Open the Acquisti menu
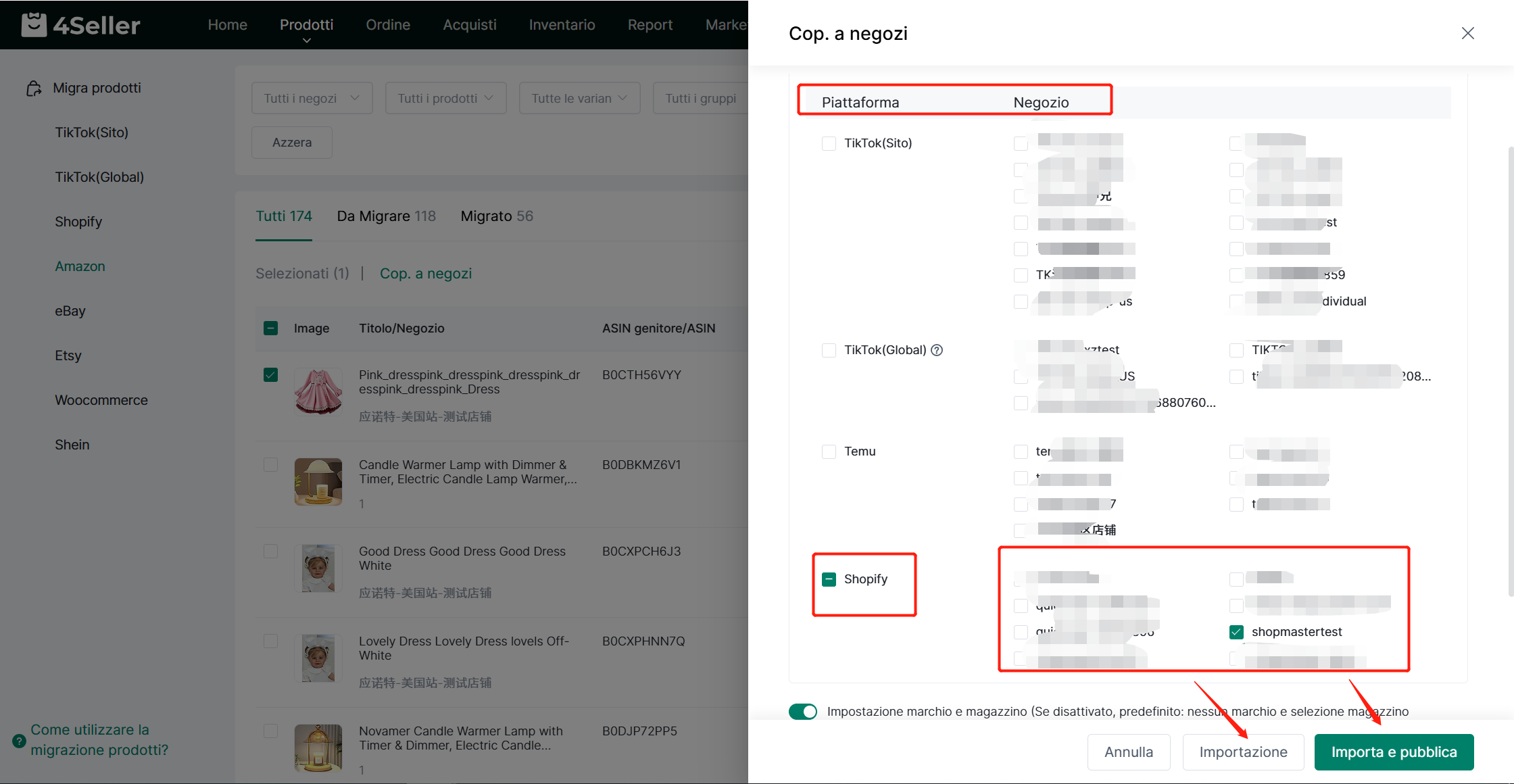Image resolution: width=1514 pixels, height=784 pixels. tap(470, 25)
